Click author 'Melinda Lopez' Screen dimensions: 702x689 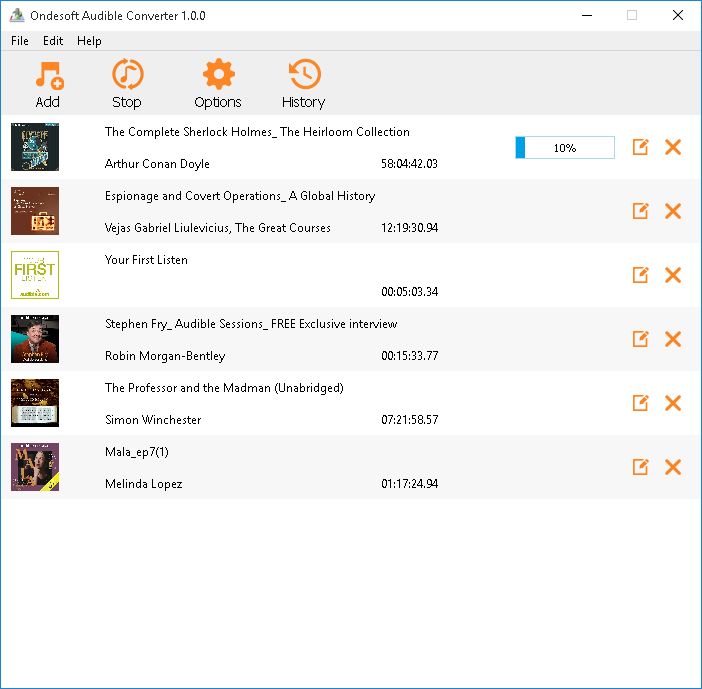(x=143, y=484)
